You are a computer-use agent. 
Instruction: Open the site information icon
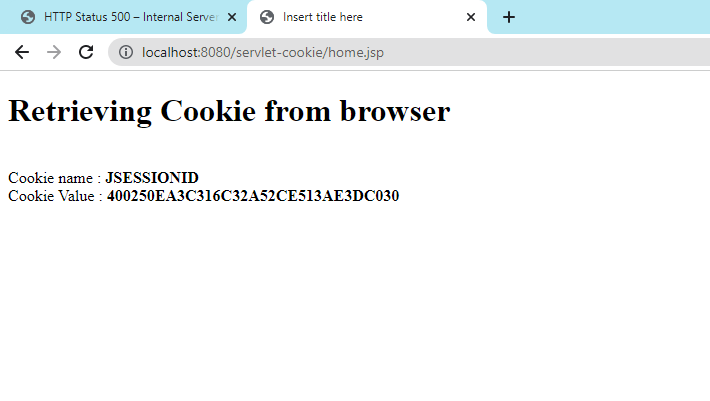pos(126,53)
